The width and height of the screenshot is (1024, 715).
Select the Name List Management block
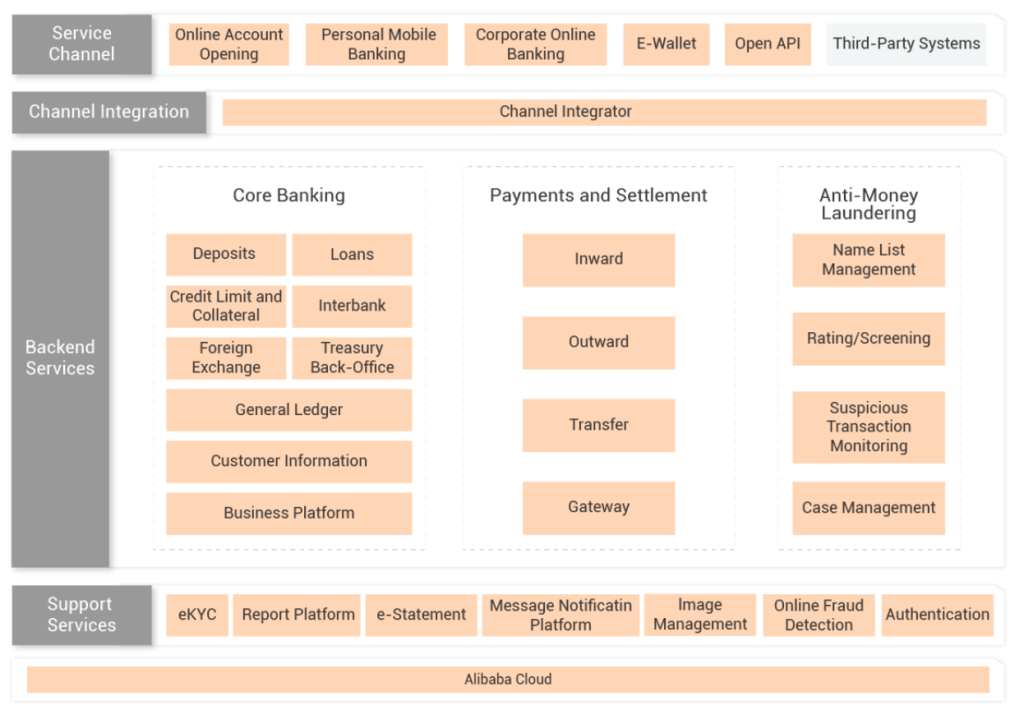tap(869, 260)
